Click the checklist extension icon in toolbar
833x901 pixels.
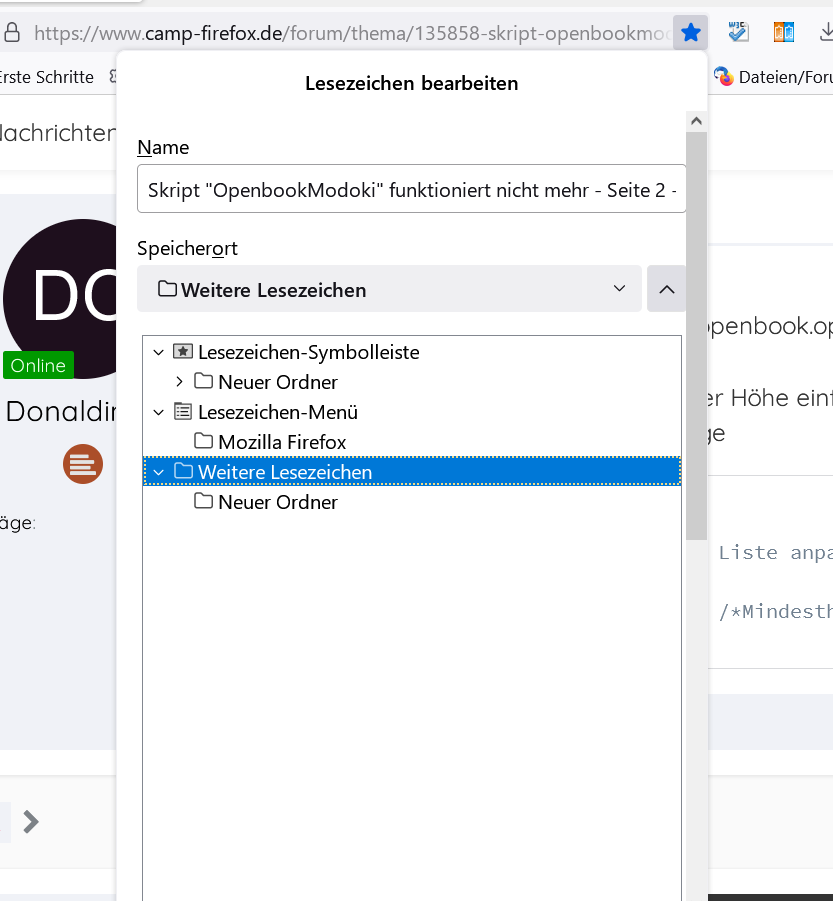(x=739, y=33)
